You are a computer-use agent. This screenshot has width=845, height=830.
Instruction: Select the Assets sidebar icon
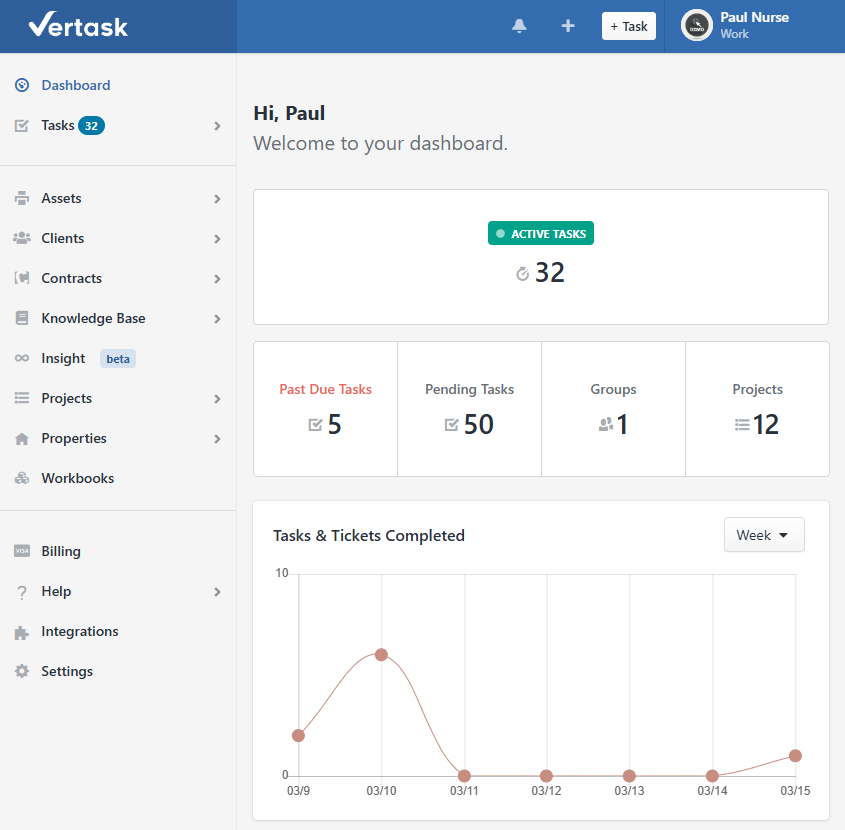pyautogui.click(x=20, y=198)
